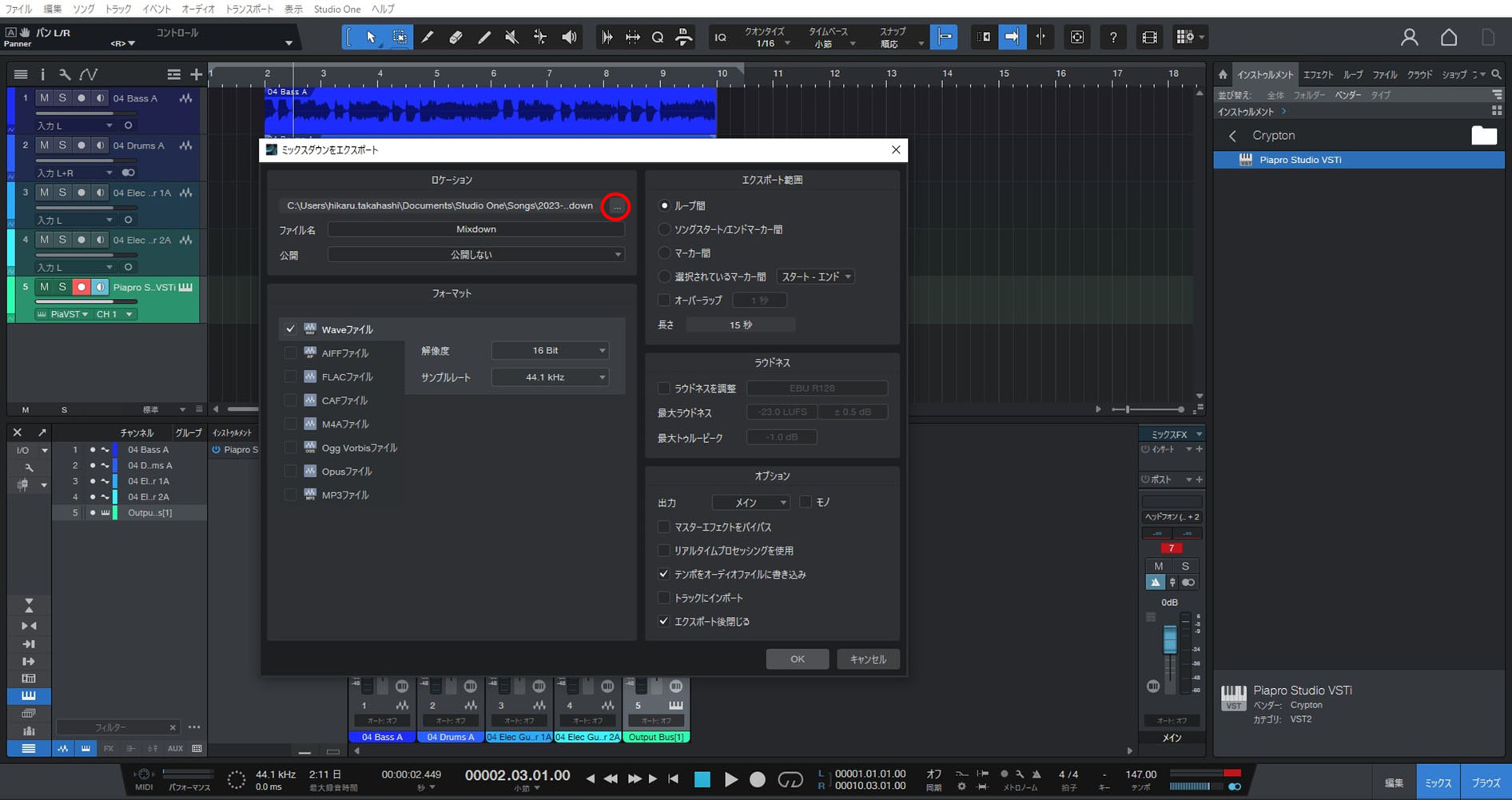Toggle the loop button in transport

(790, 780)
